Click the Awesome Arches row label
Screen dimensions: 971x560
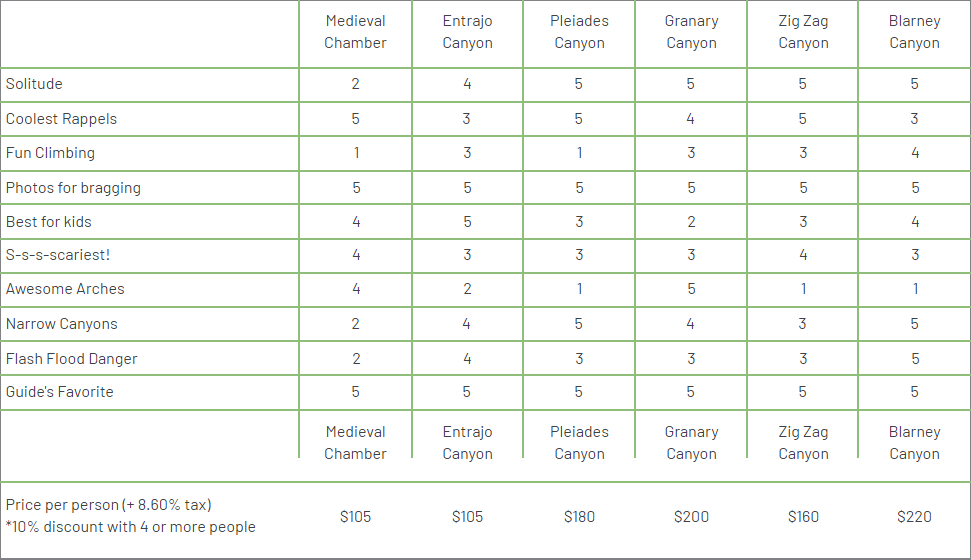[65, 289]
